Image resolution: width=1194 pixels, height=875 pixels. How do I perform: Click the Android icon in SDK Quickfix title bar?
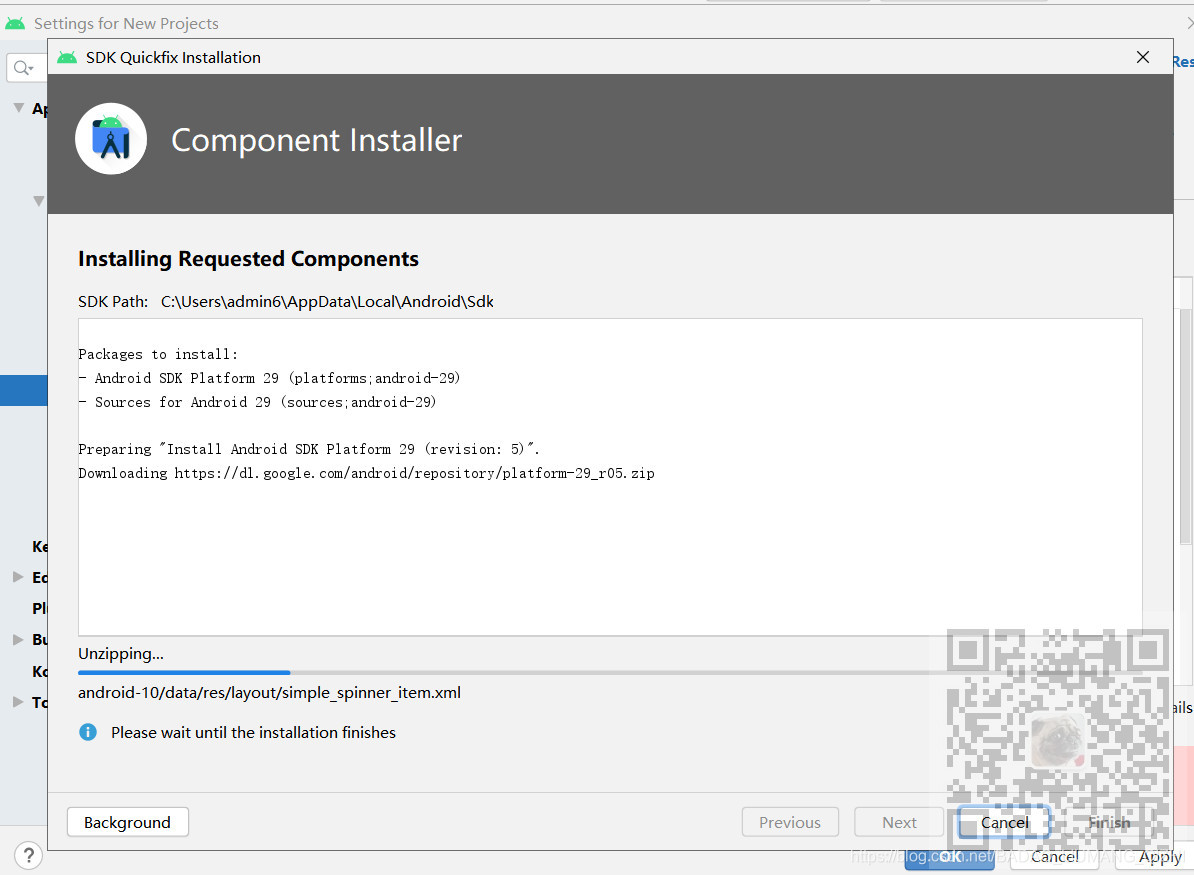(x=67, y=57)
